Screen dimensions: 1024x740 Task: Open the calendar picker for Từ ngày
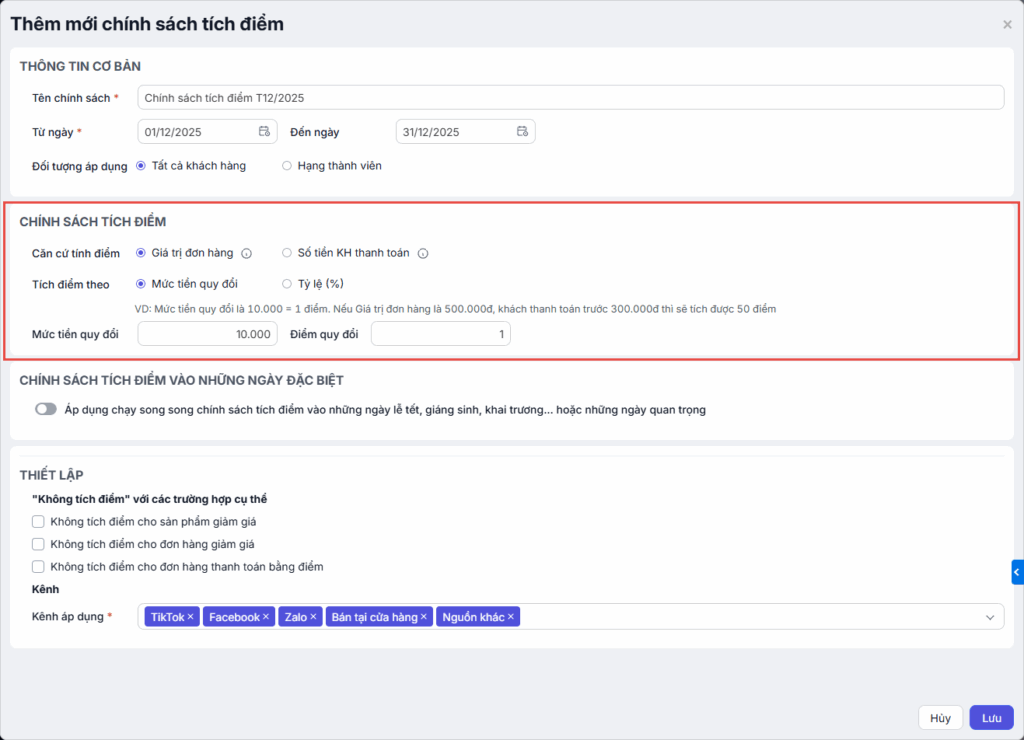(x=264, y=132)
